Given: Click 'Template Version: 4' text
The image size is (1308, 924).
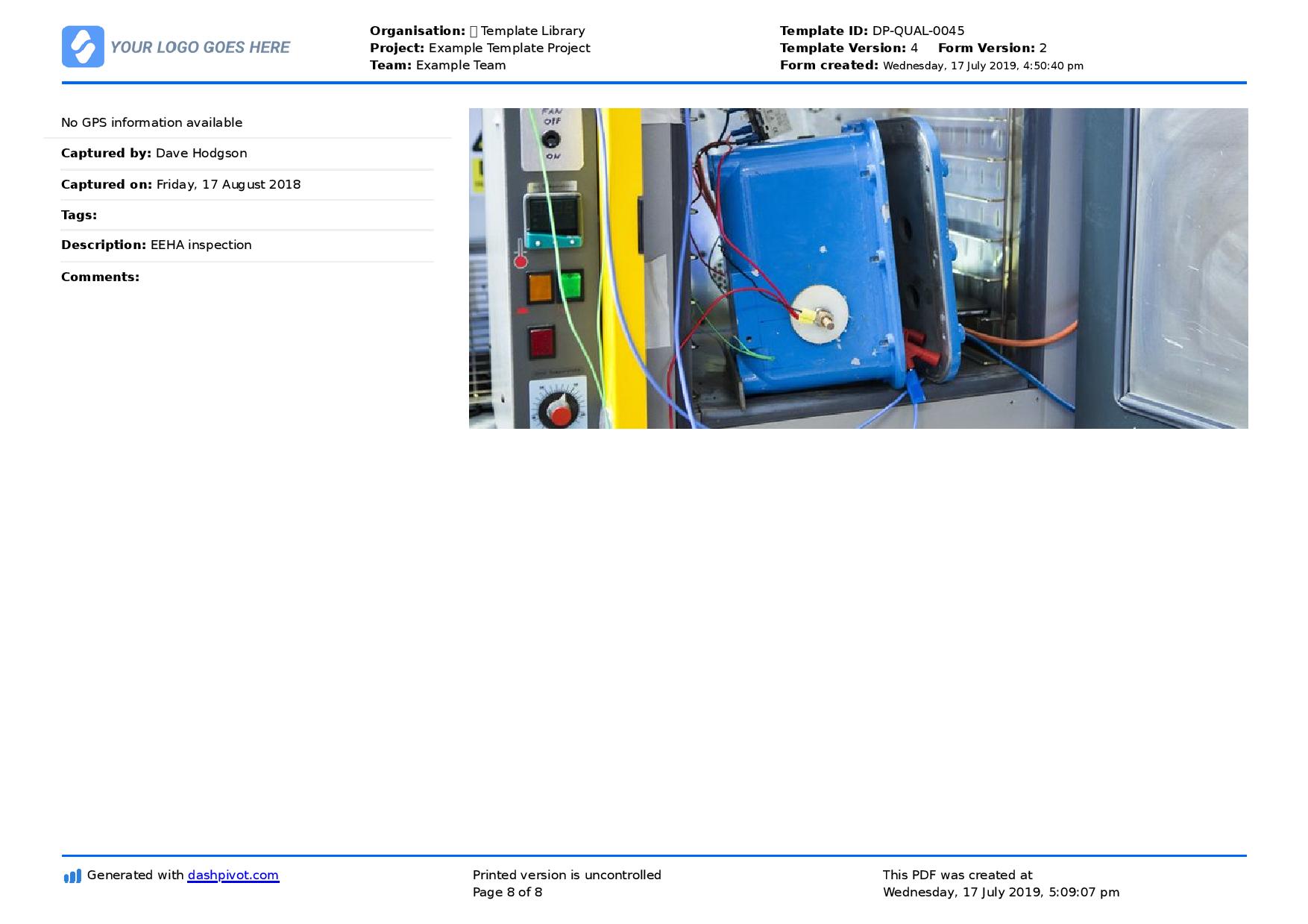Looking at the screenshot, I should point(849,48).
